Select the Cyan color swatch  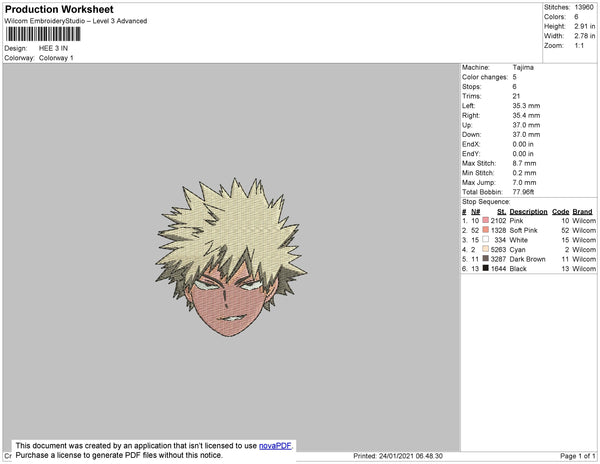tap(486, 249)
